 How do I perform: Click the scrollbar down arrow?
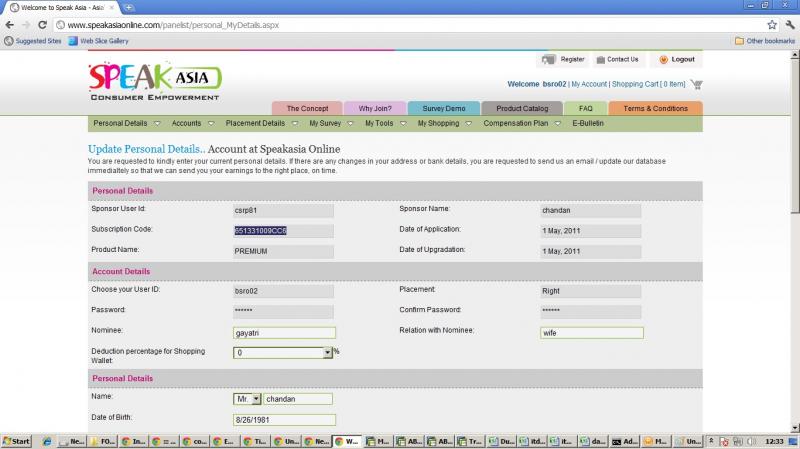tap(795, 429)
